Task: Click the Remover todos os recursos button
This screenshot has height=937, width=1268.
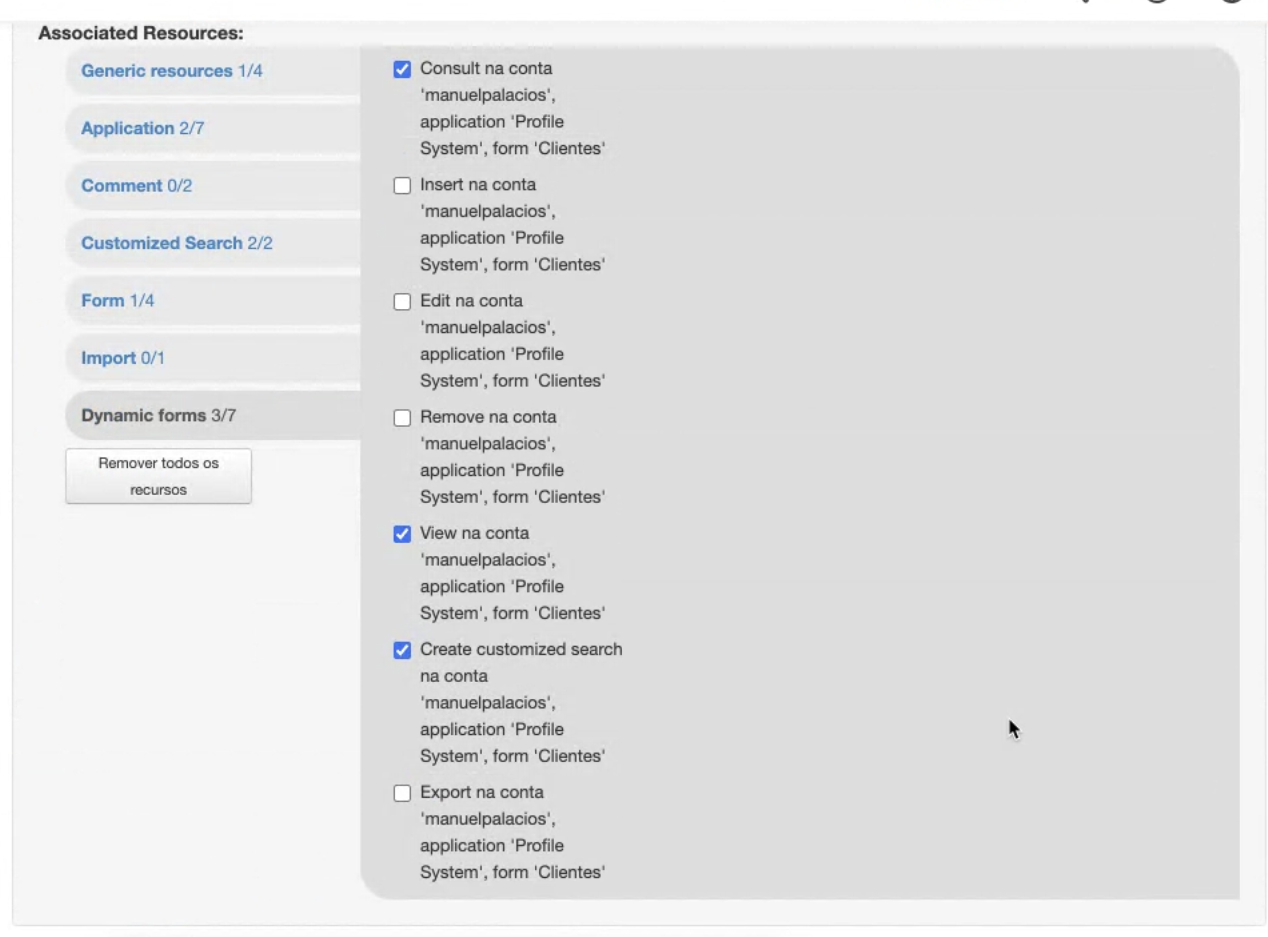Action: [158, 476]
